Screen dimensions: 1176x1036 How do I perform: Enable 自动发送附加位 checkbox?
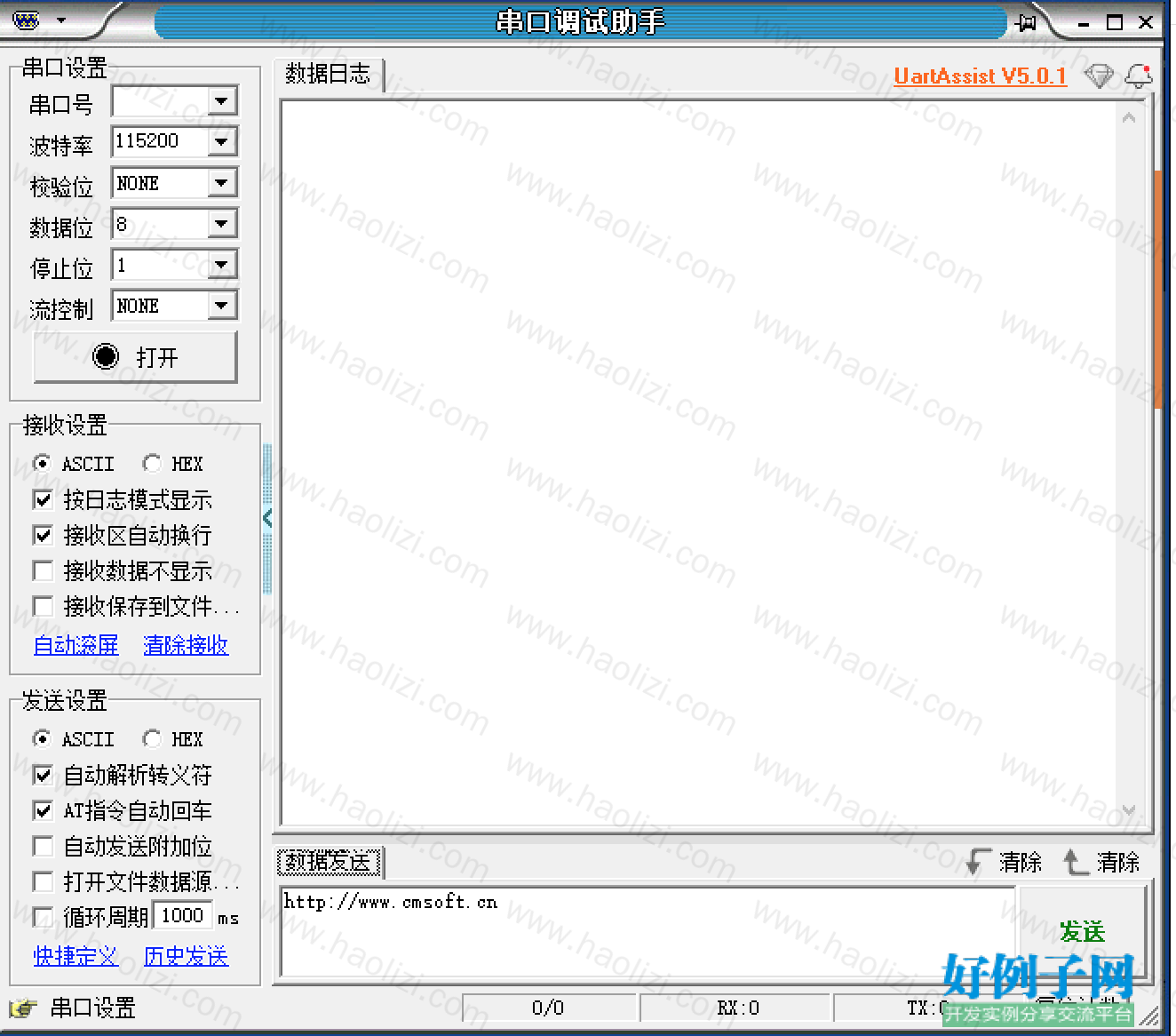(x=43, y=846)
